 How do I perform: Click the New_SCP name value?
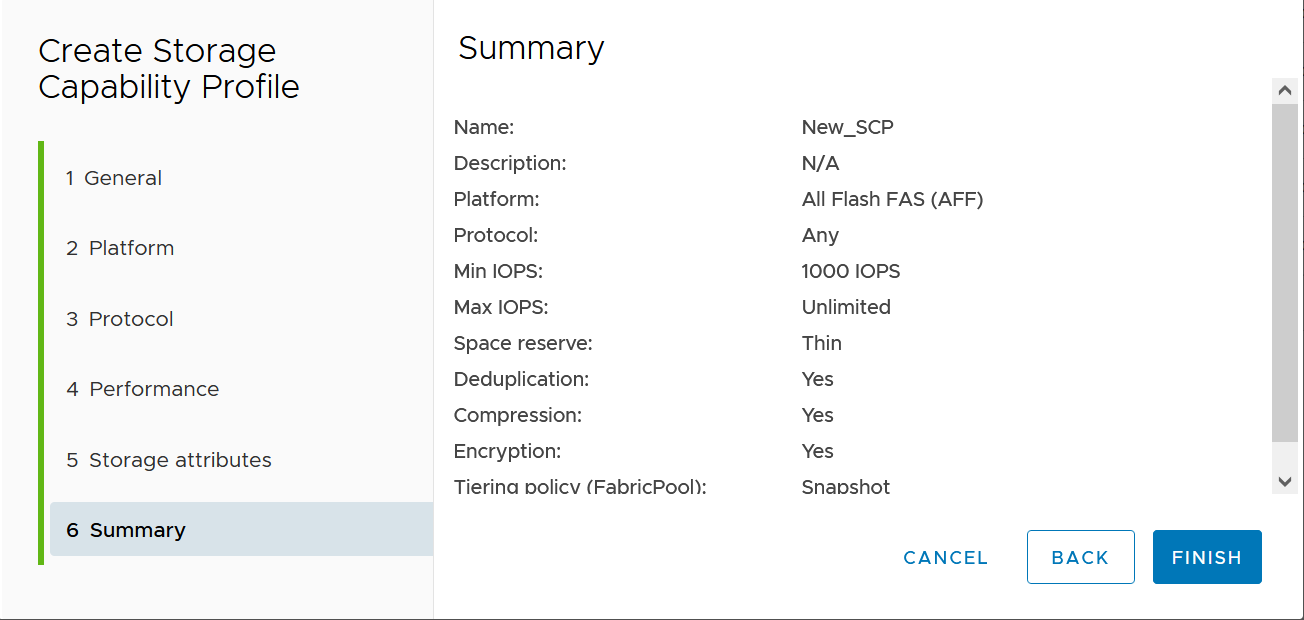click(847, 127)
